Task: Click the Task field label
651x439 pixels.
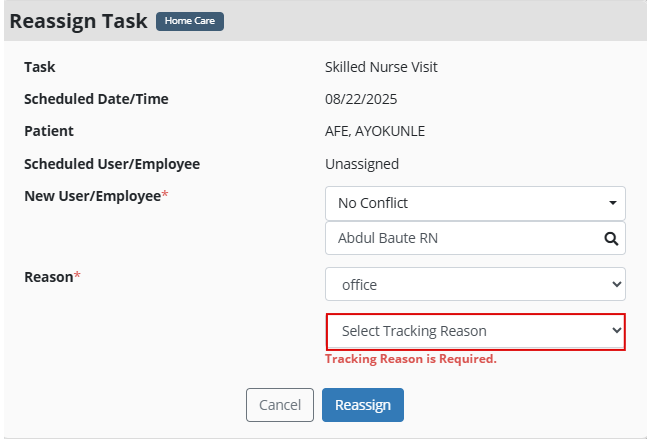Action: [40, 67]
